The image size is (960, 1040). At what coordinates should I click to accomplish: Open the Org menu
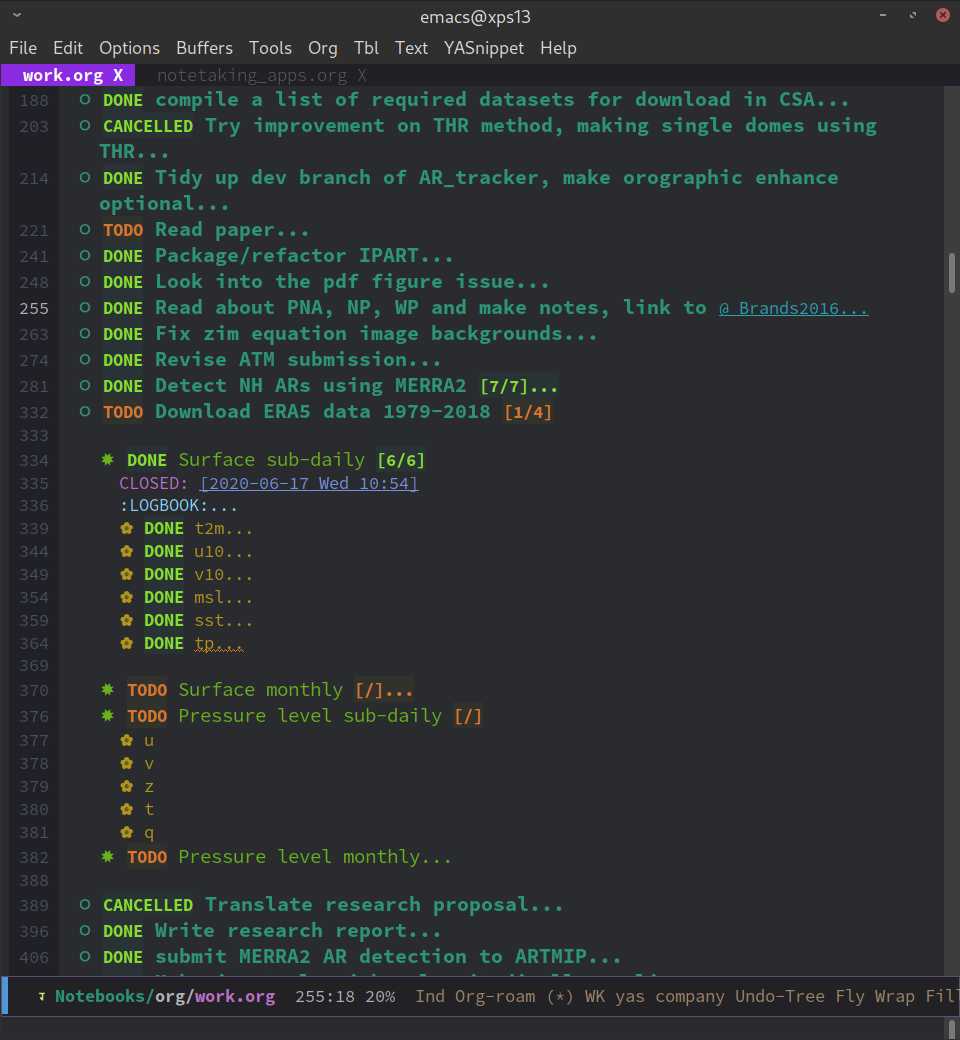coord(322,47)
